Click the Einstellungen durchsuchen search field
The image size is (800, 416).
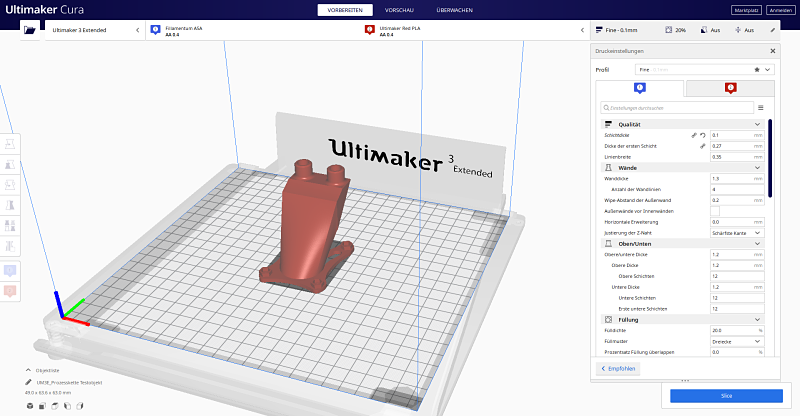(676, 107)
